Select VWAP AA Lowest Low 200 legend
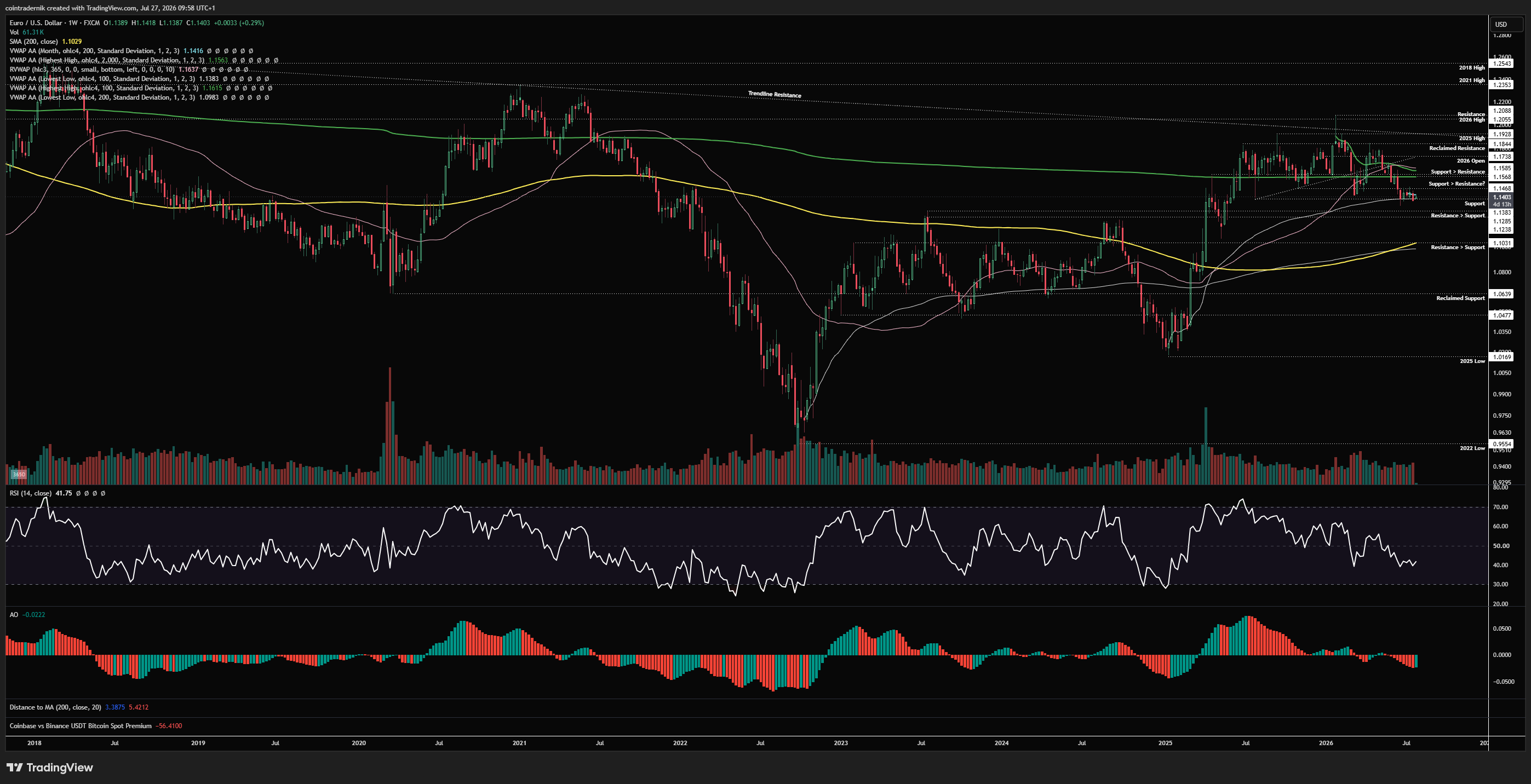The width and height of the screenshot is (1531, 784). [139, 97]
